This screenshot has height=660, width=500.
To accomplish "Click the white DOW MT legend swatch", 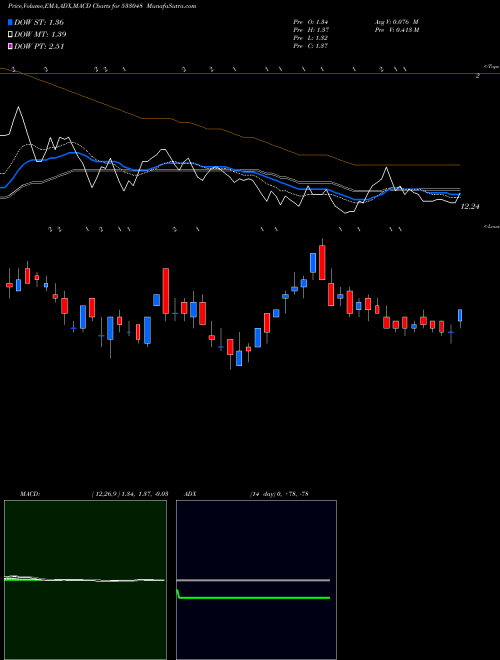I will coord(11,35).
